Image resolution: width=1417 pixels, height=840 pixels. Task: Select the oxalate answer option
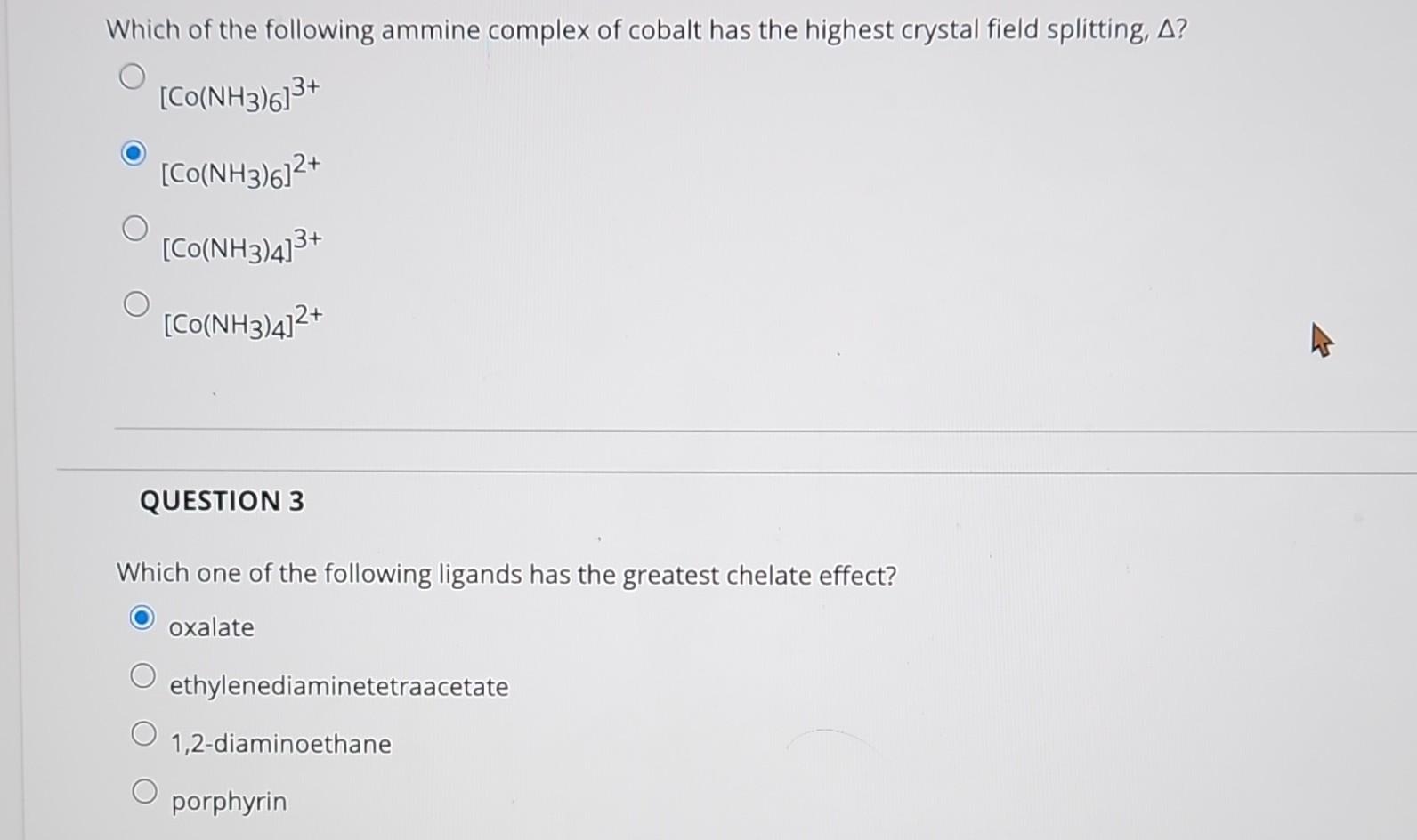(x=144, y=617)
